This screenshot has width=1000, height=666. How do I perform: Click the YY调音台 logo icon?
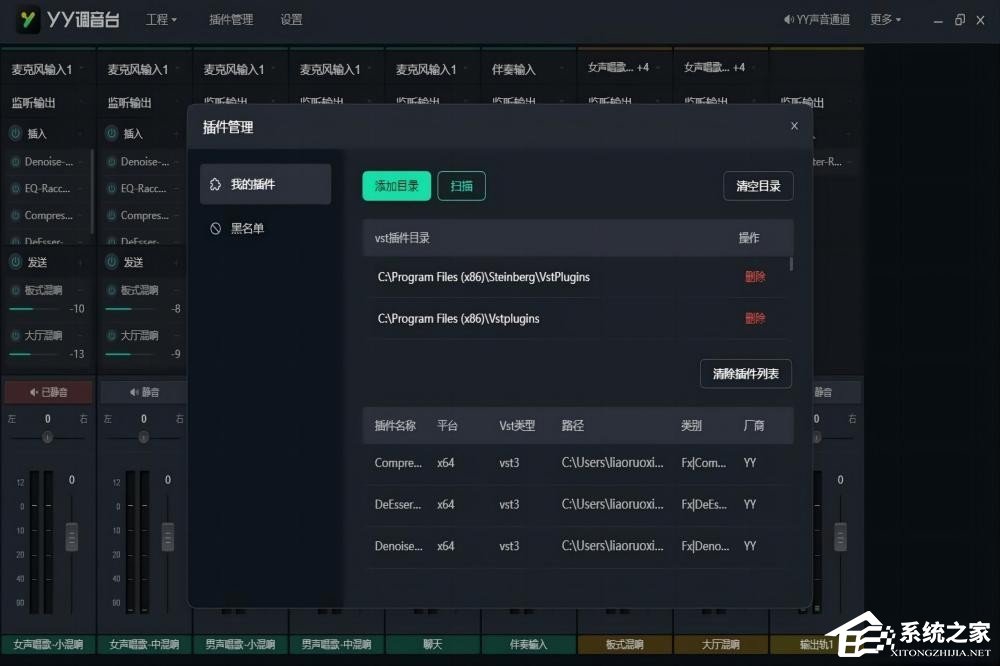coord(27,19)
